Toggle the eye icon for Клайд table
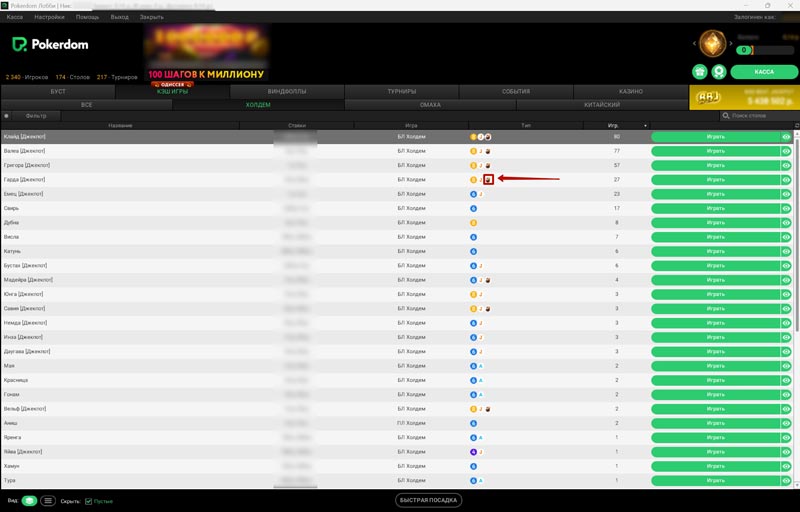800x512 pixels. pos(786,137)
